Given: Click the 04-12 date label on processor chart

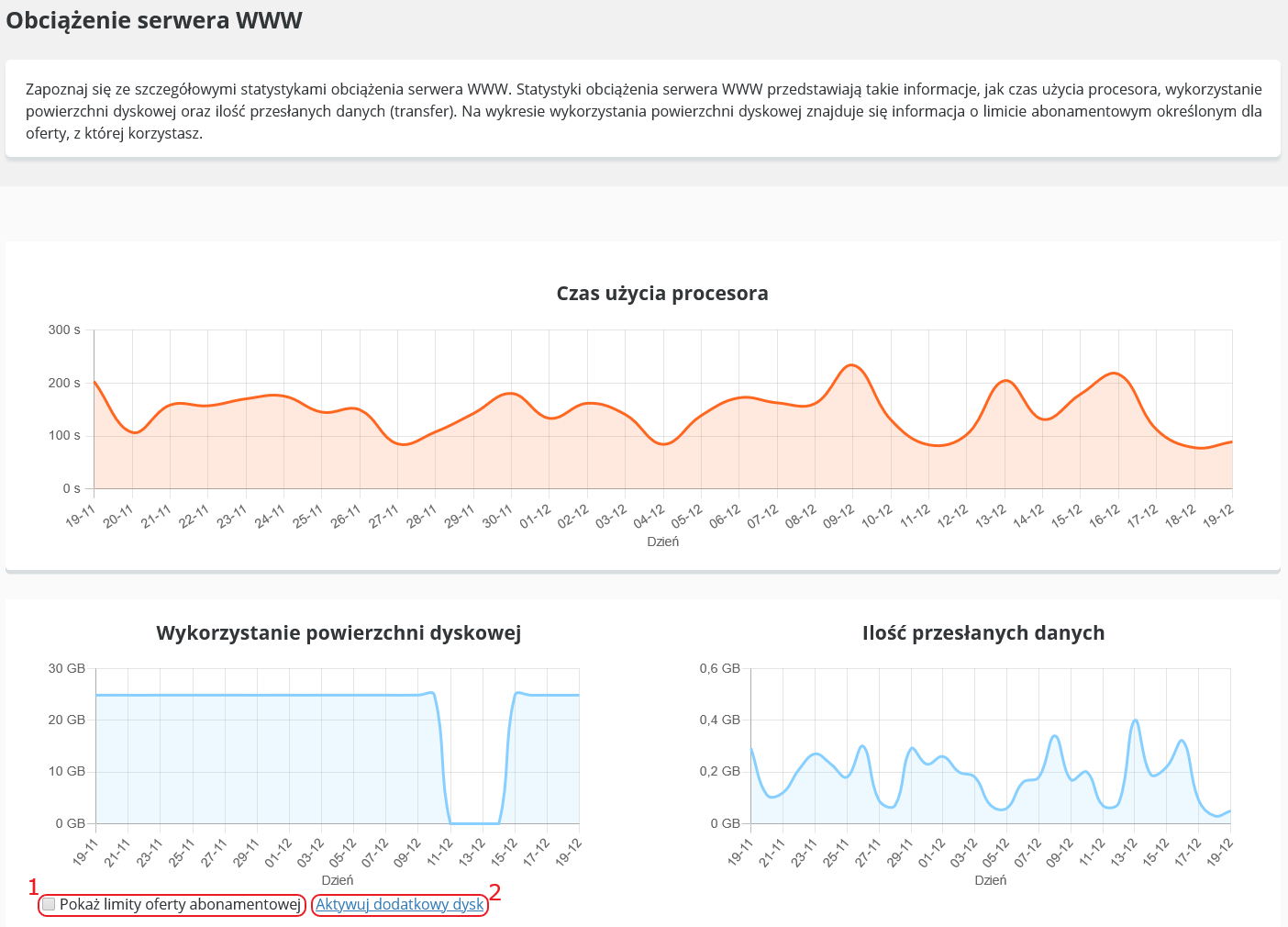Looking at the screenshot, I should tap(649, 516).
